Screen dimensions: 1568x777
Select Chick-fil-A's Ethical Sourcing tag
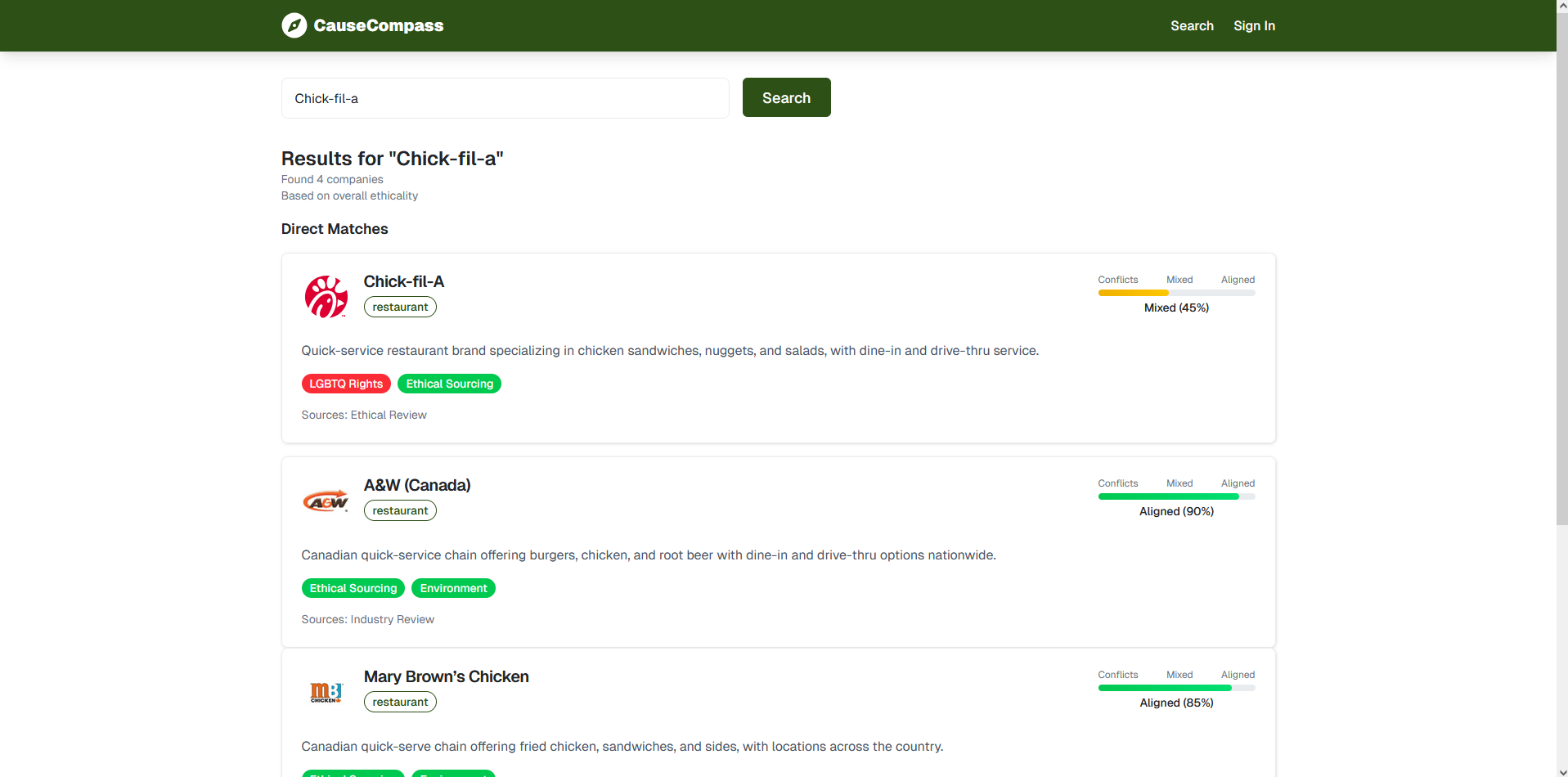pos(449,384)
